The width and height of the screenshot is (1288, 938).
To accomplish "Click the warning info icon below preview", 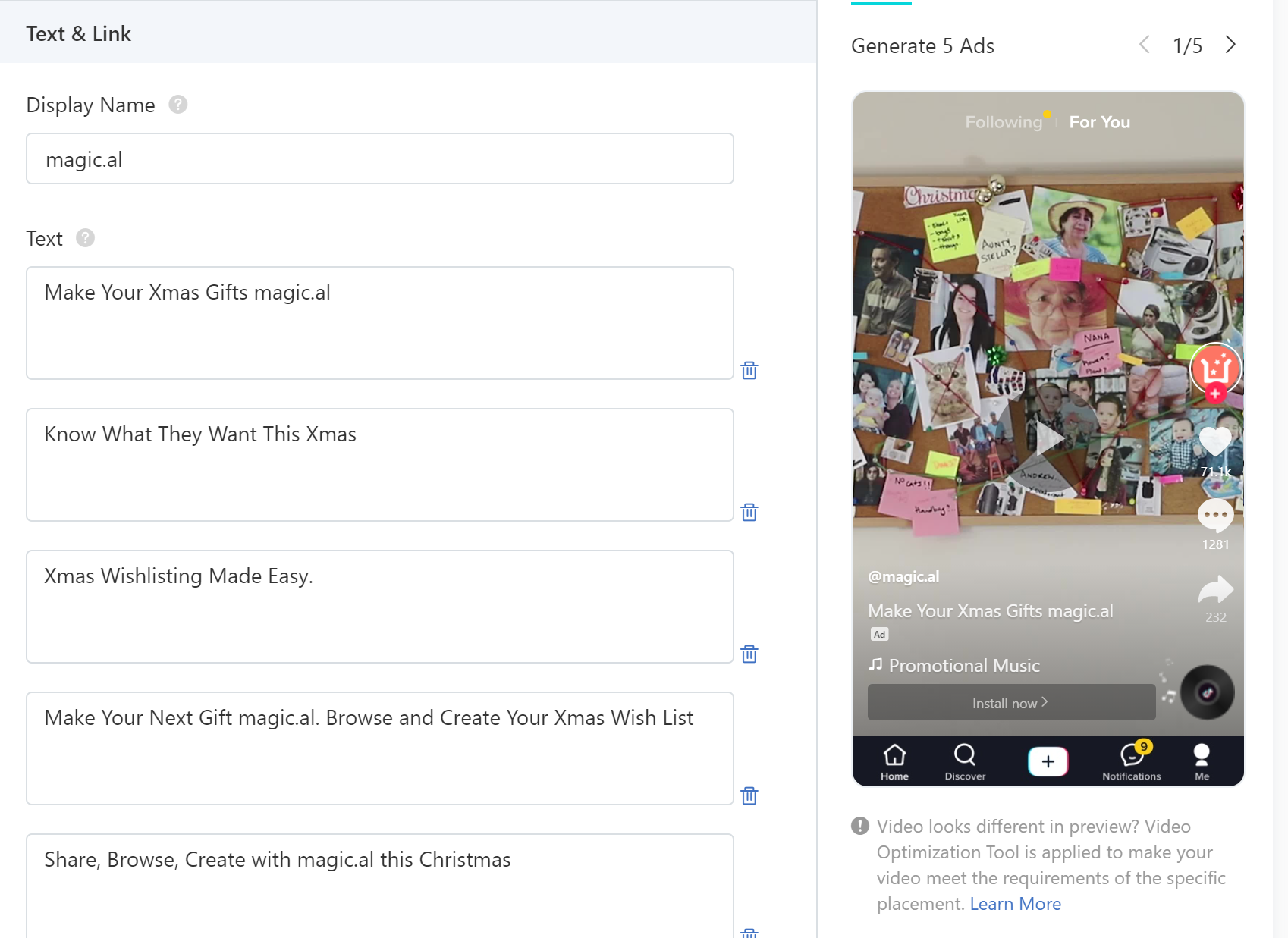I will tap(859, 826).
